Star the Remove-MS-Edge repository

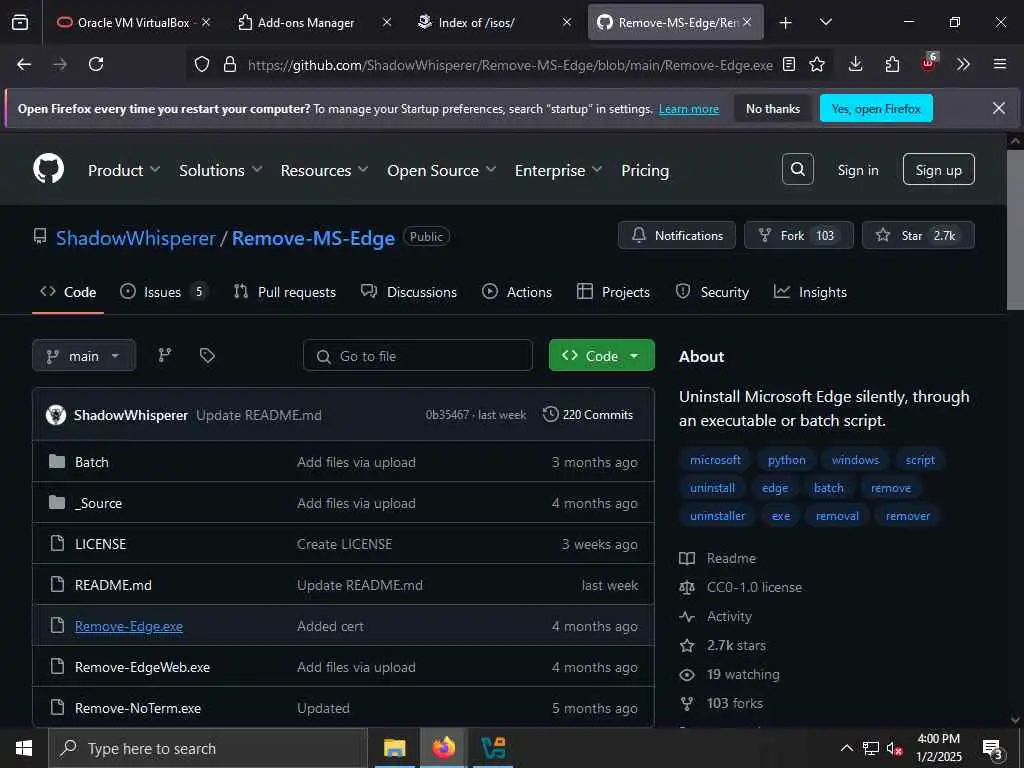point(918,235)
